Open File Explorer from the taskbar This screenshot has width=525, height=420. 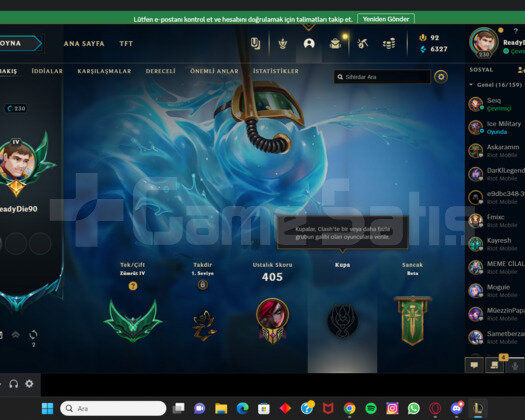(x=221, y=408)
